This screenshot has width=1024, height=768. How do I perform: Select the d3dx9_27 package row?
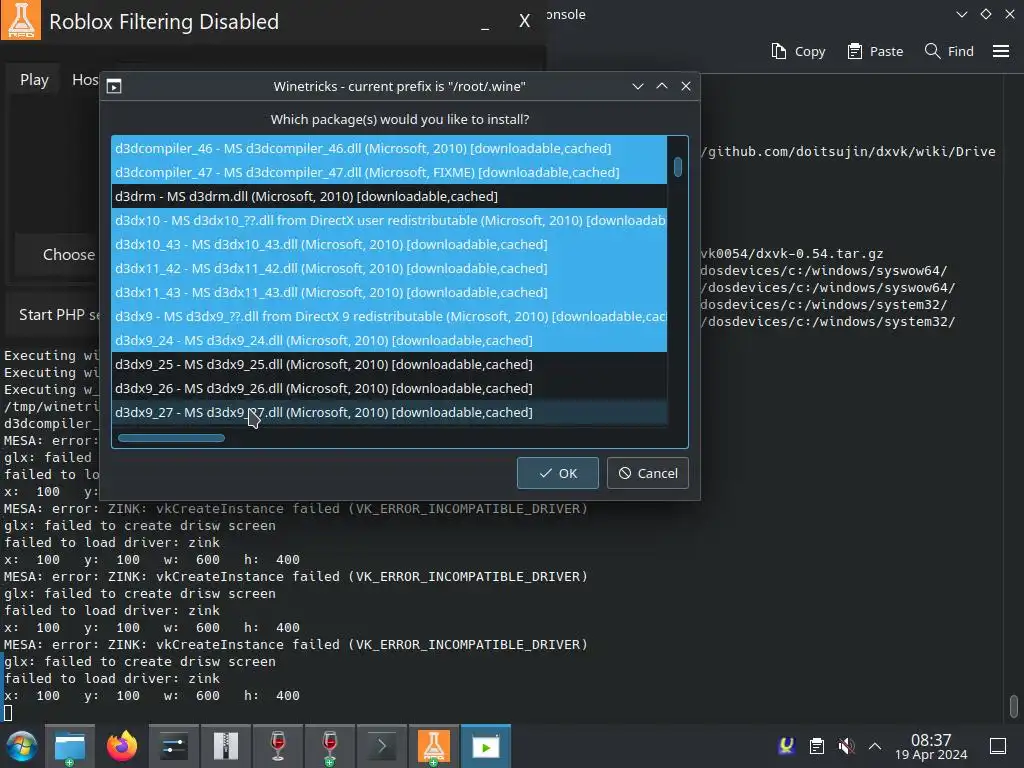pos(389,412)
